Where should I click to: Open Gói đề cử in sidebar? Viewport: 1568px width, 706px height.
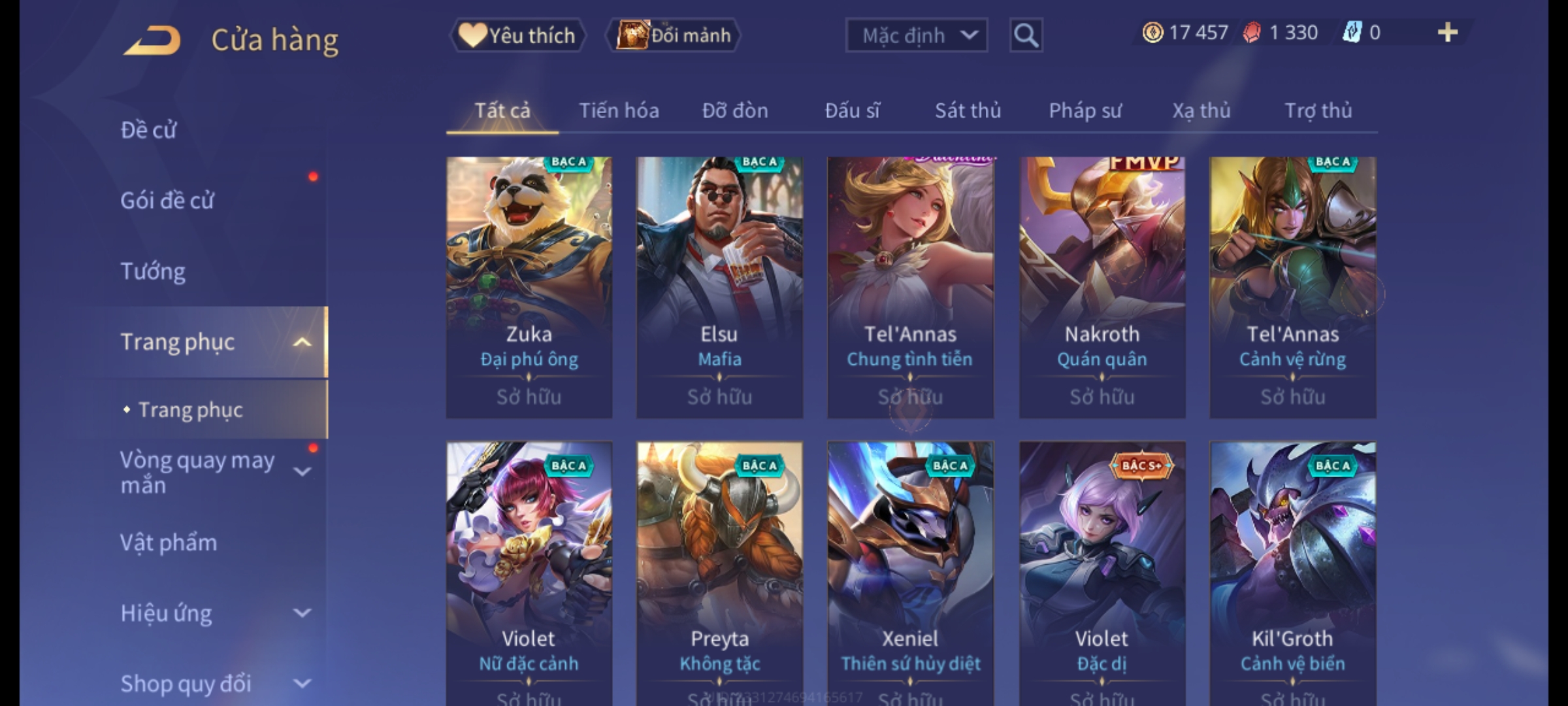click(x=167, y=201)
